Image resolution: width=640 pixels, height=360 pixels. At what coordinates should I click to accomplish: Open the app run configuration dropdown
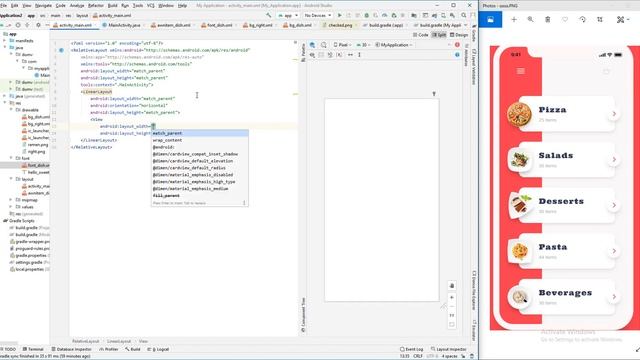point(288,16)
